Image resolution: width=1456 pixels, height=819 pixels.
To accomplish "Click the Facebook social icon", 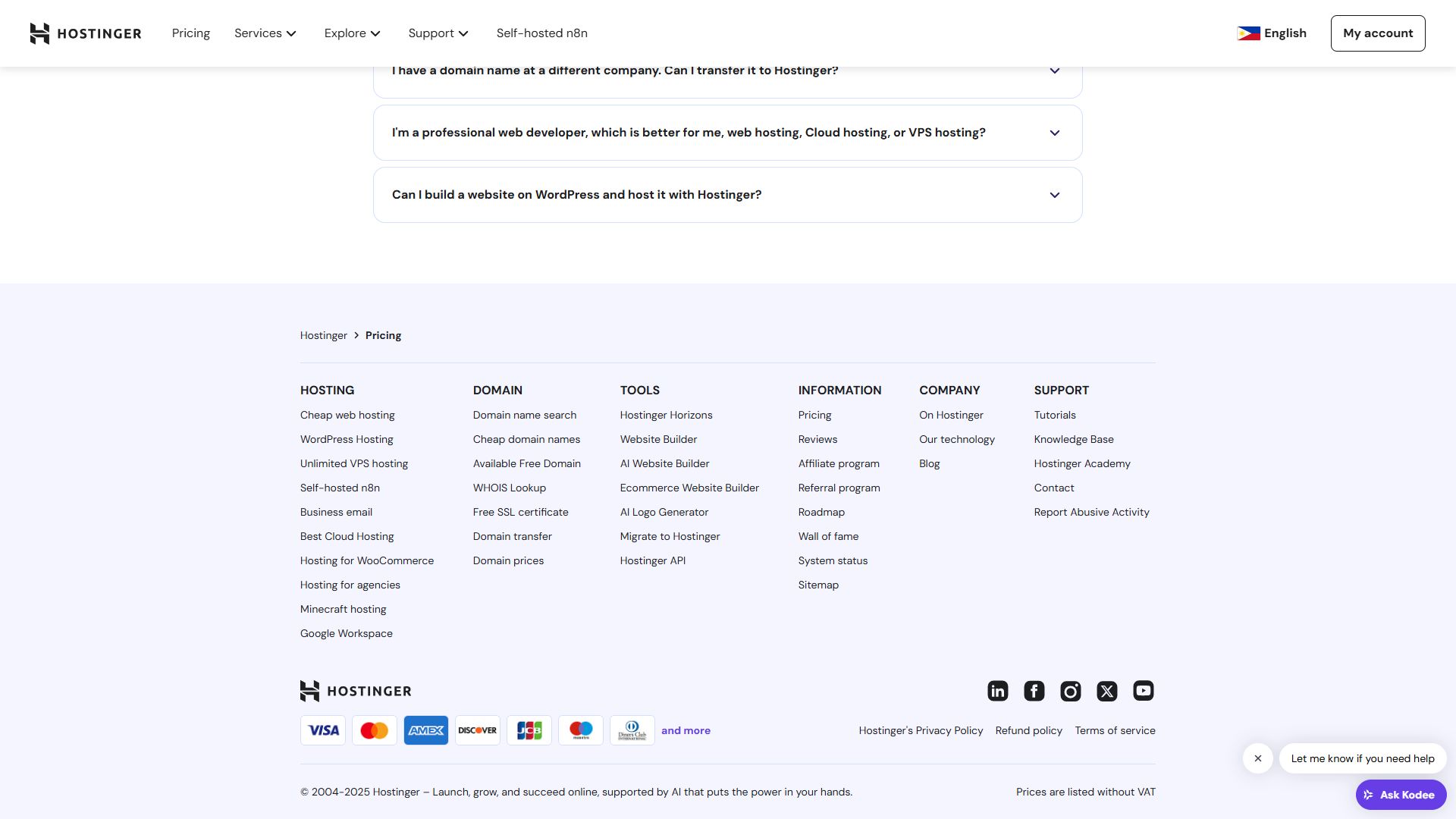I will point(1034,691).
